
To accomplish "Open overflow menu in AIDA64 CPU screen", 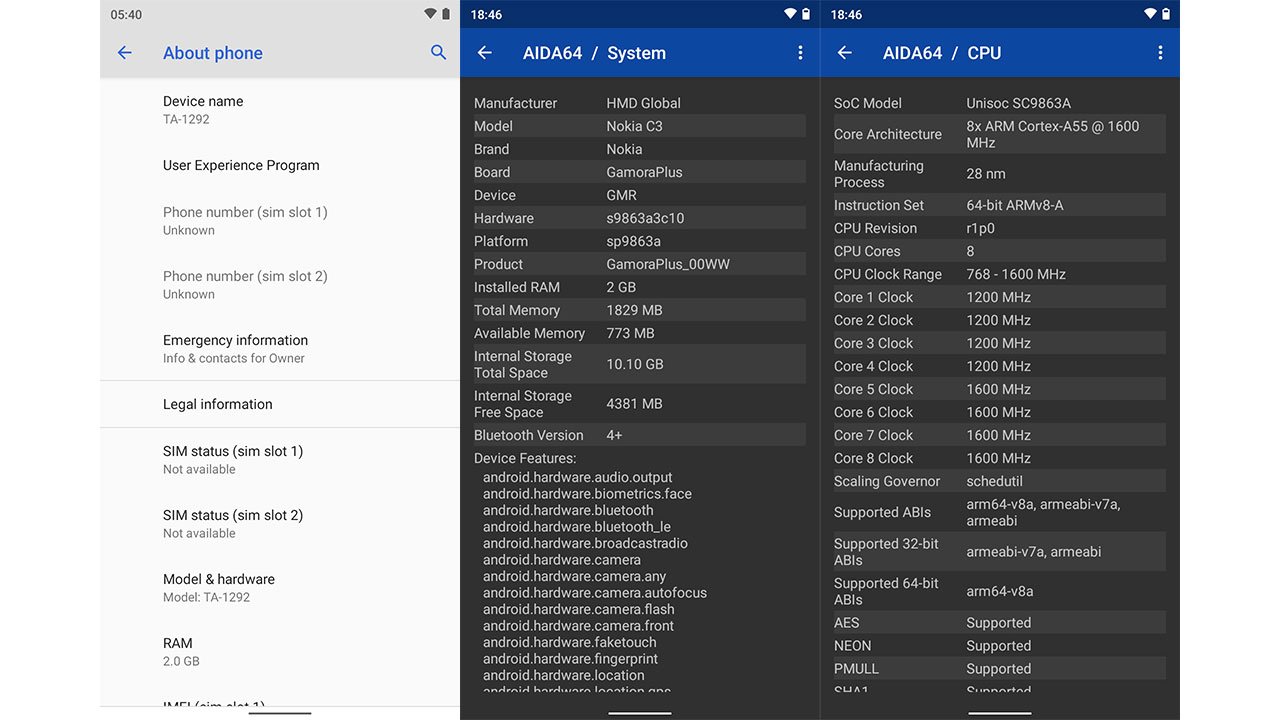I will tap(1160, 53).
